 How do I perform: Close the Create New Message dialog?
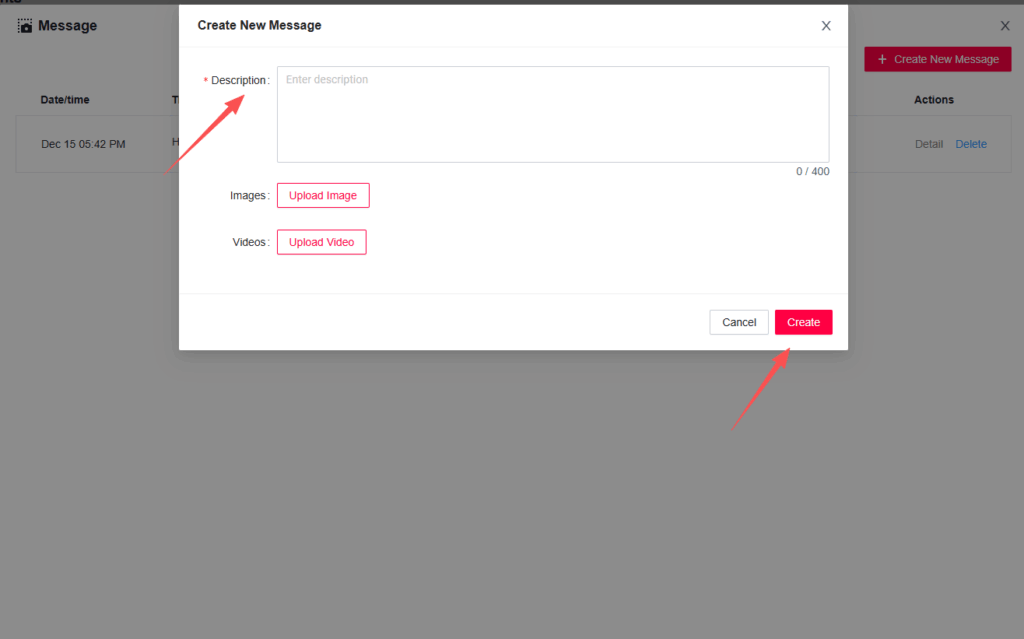(826, 26)
